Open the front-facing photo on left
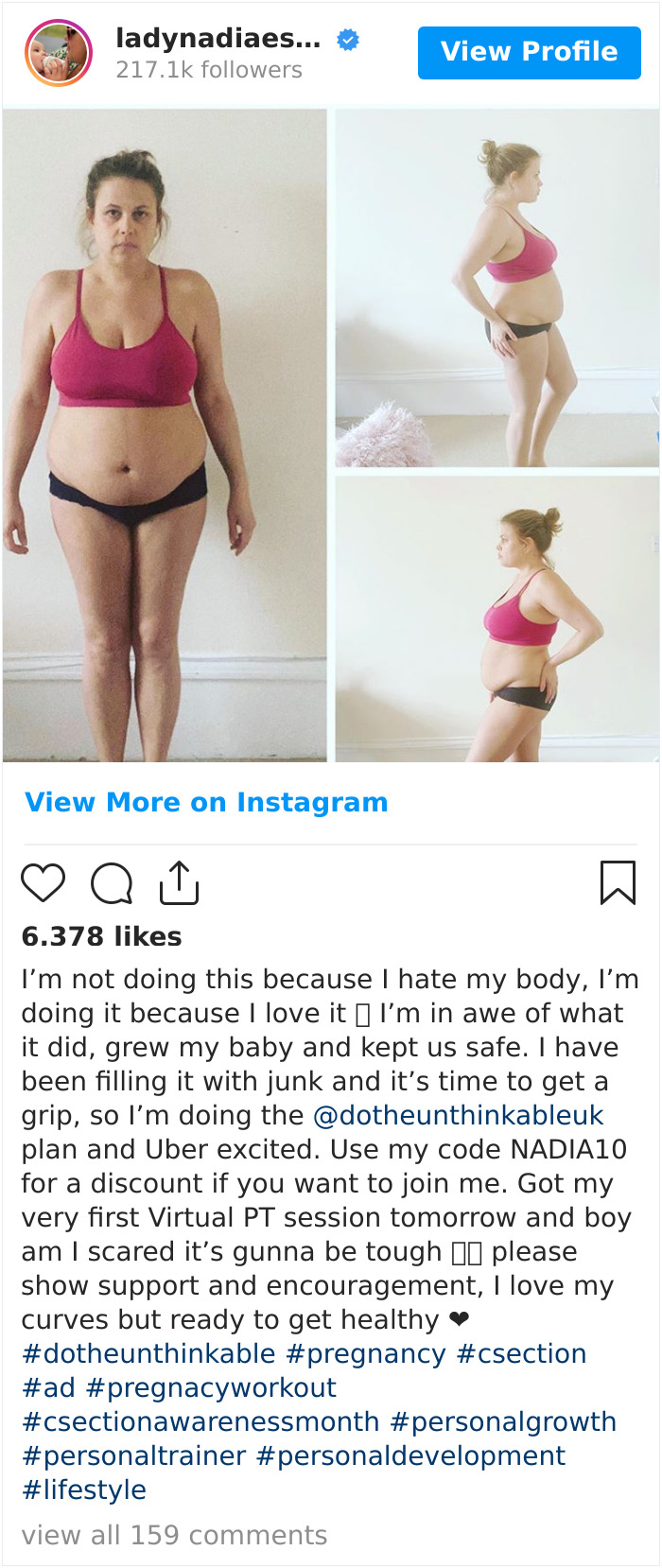Screen dimensions: 662x1568 [165, 435]
